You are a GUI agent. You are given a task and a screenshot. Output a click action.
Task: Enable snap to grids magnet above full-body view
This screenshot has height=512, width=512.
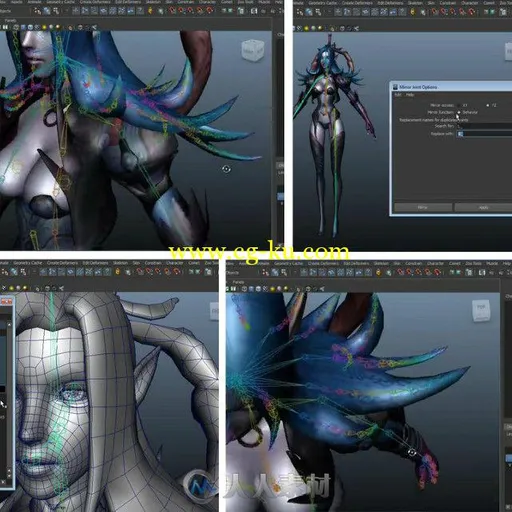[434, 12]
